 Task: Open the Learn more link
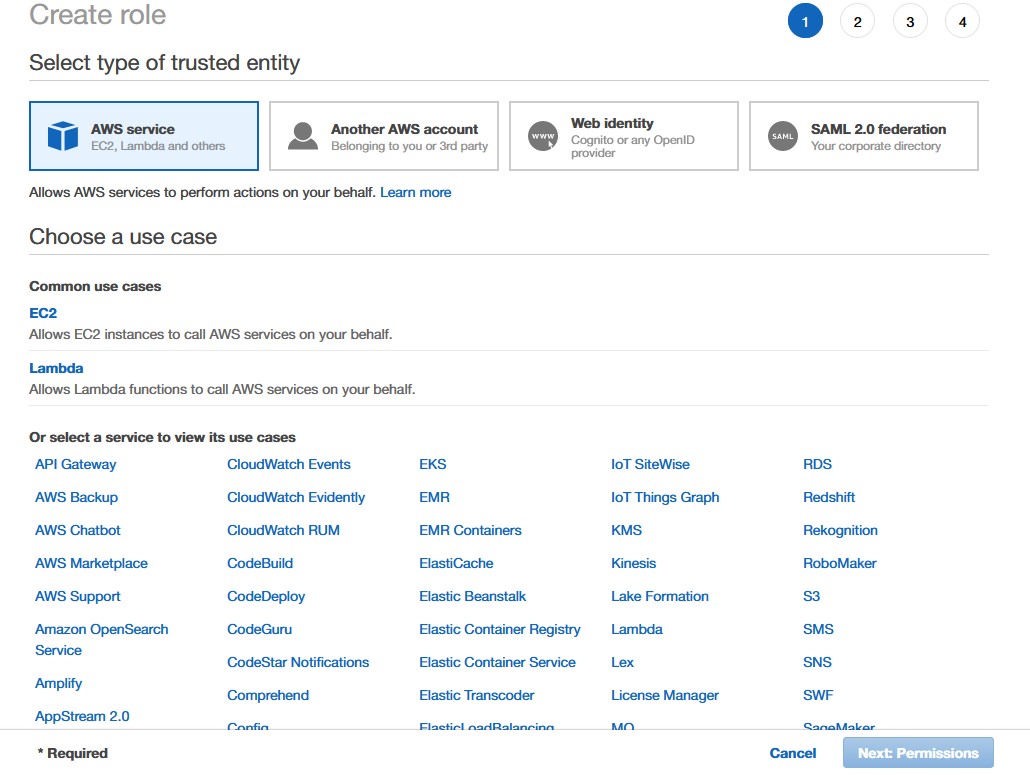tap(416, 192)
